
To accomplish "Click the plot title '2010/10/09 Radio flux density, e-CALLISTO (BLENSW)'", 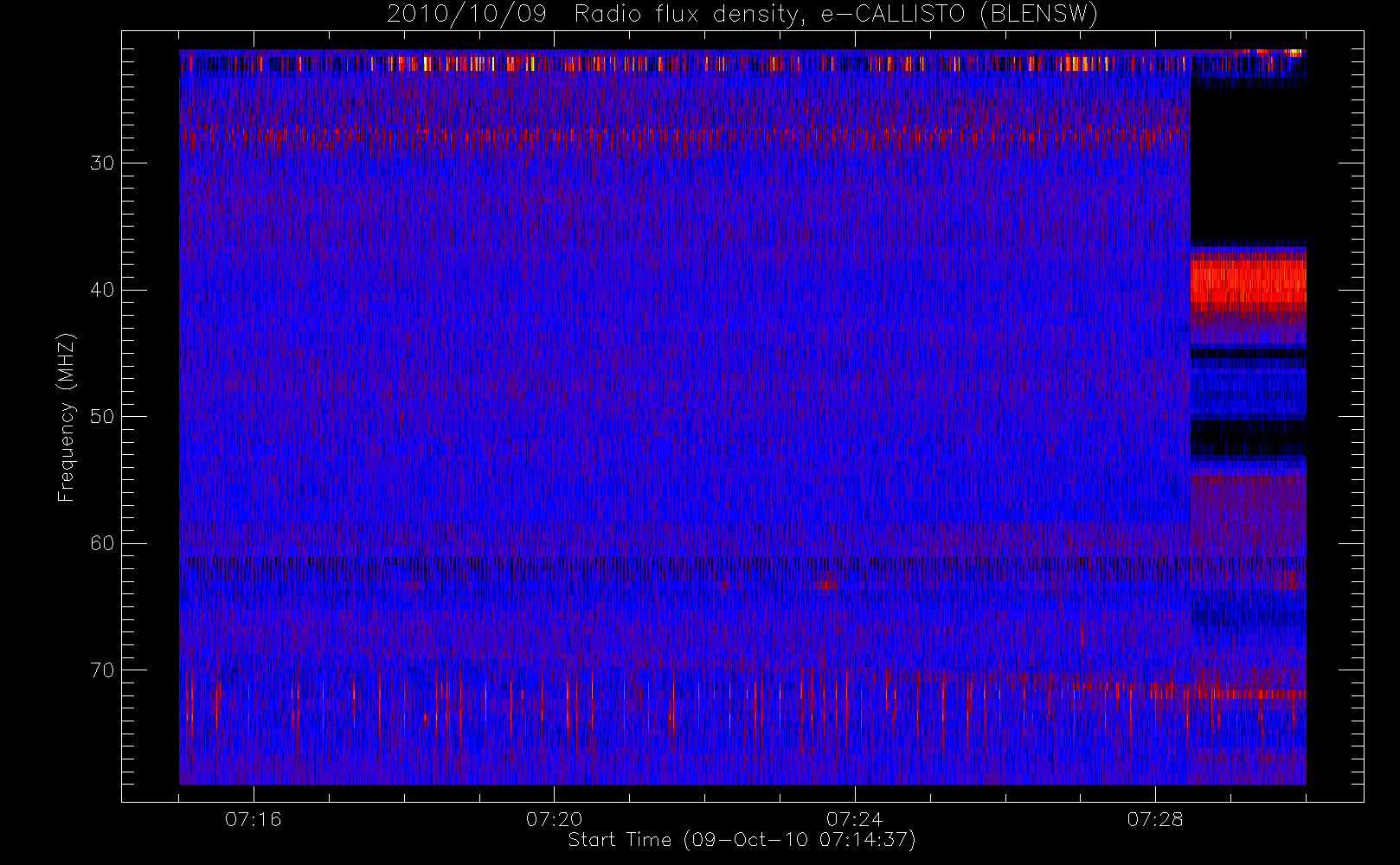I will [742, 15].
